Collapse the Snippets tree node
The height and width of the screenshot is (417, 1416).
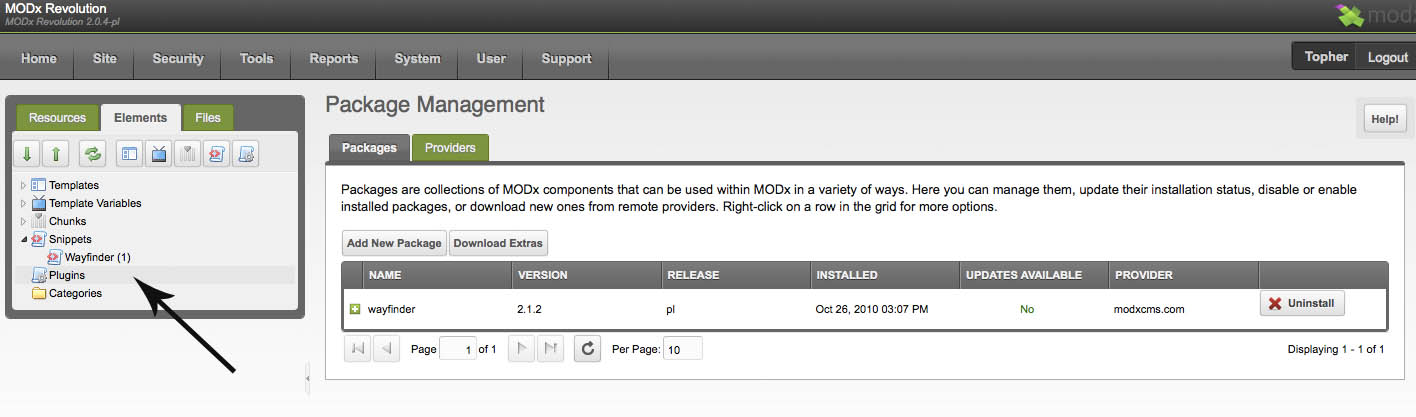[x=24, y=239]
